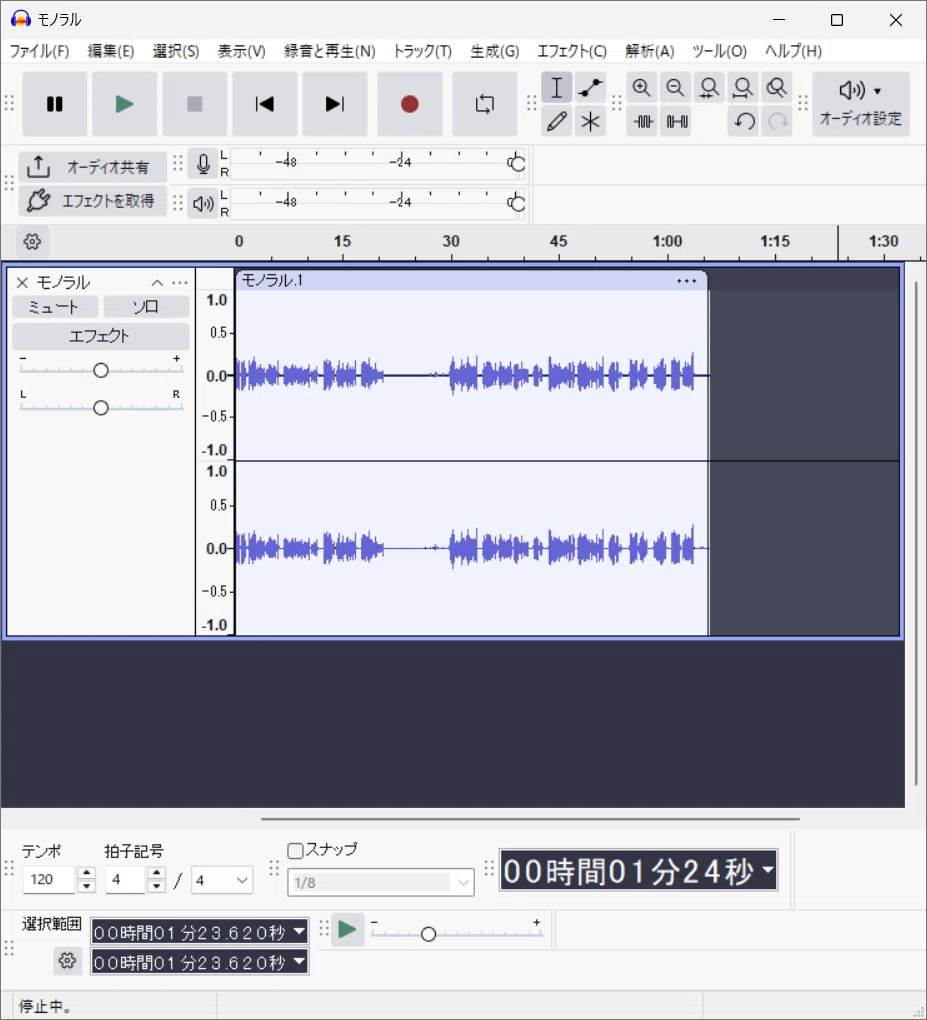Collapse the モノラル track with the chevron
This screenshot has width=927, height=1020.
[157, 283]
